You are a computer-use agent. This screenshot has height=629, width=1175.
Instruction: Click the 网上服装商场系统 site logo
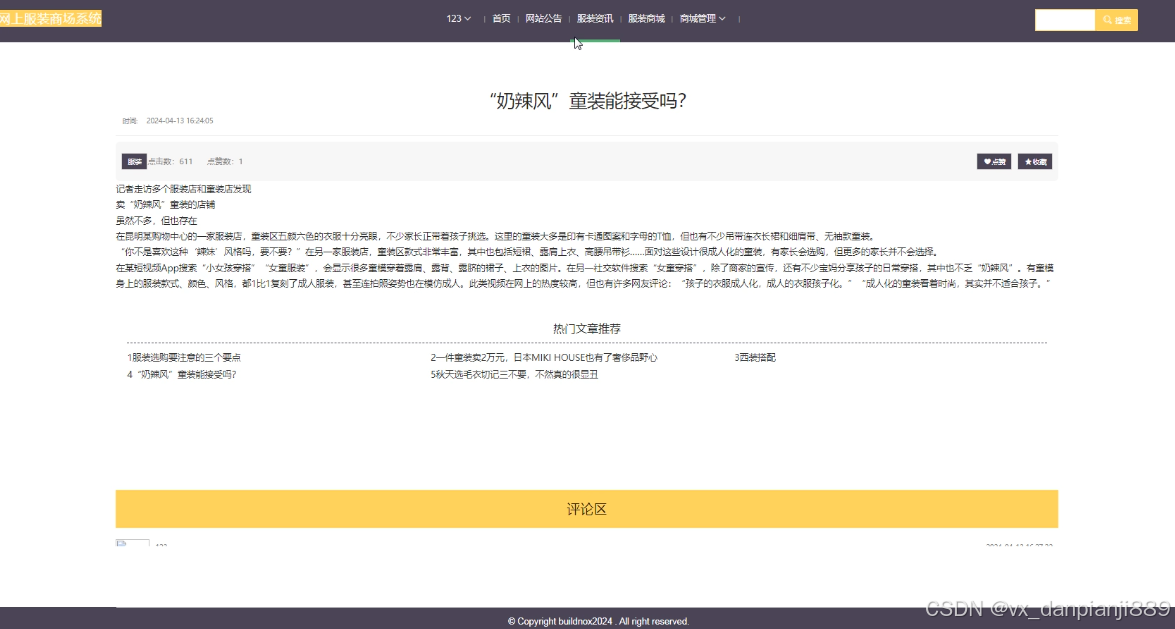[x=51, y=19]
